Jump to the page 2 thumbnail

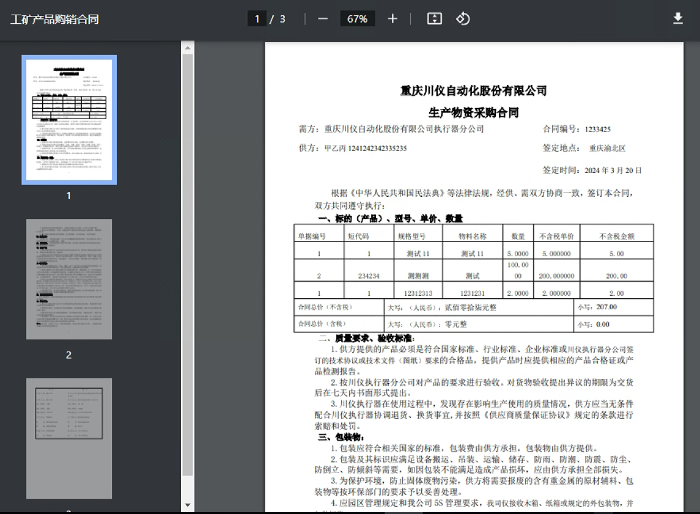pyautogui.click(x=69, y=281)
